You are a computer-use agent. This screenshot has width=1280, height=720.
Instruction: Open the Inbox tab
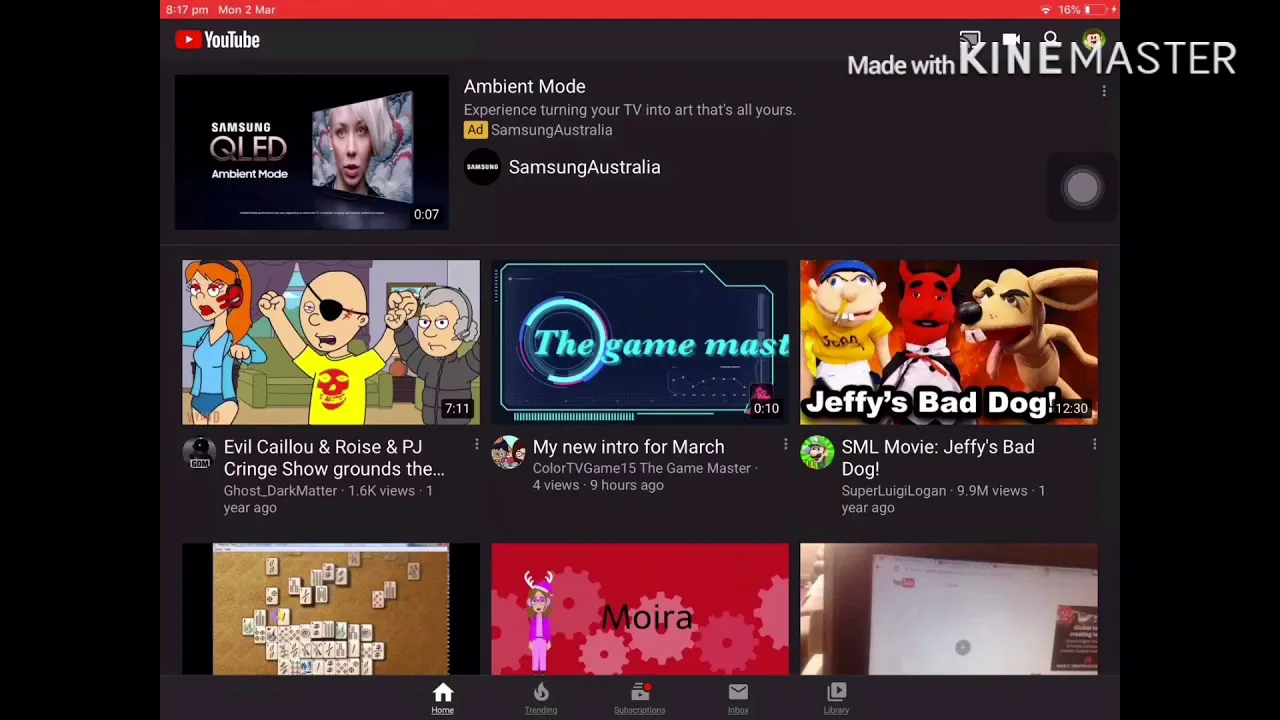pyautogui.click(x=738, y=698)
